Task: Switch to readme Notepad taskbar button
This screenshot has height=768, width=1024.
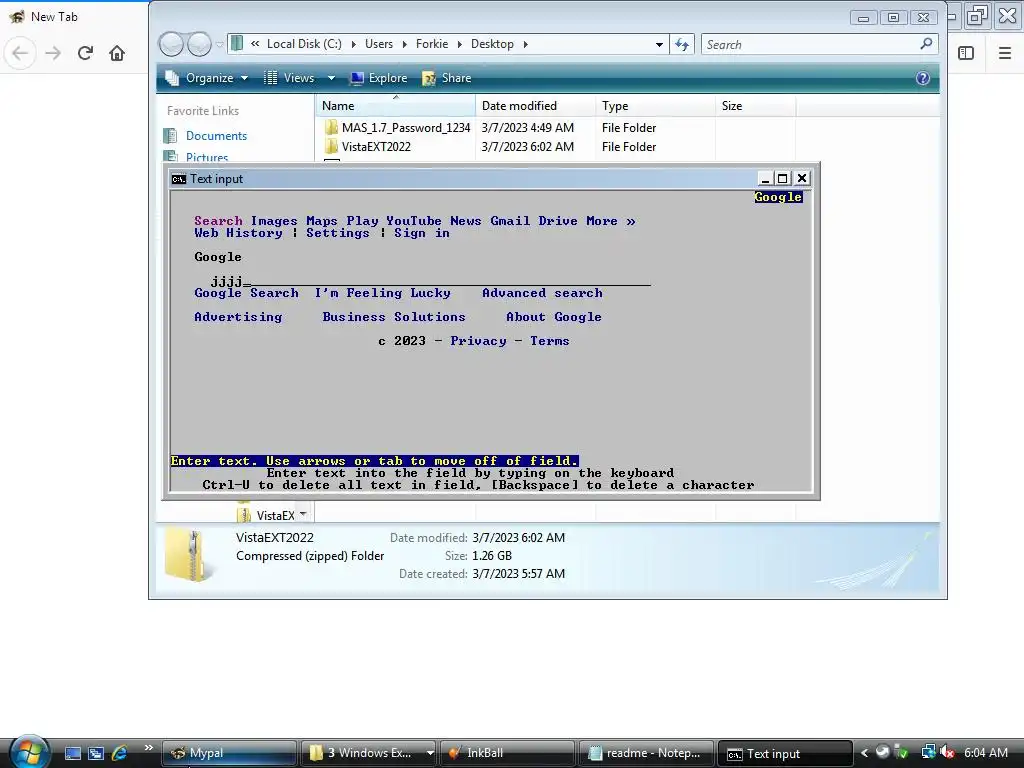Action: tap(646, 753)
